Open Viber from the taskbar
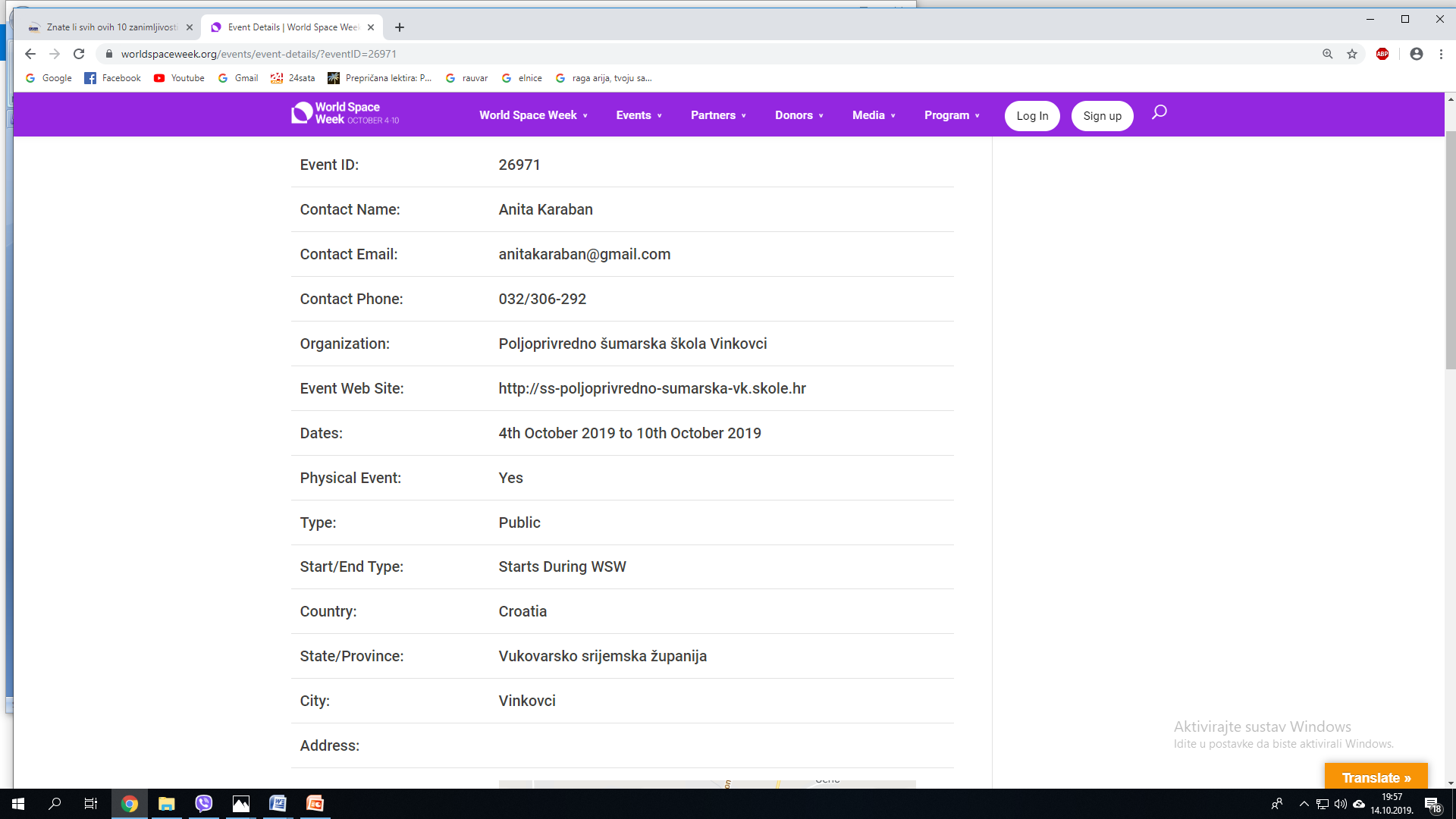 pyautogui.click(x=203, y=804)
